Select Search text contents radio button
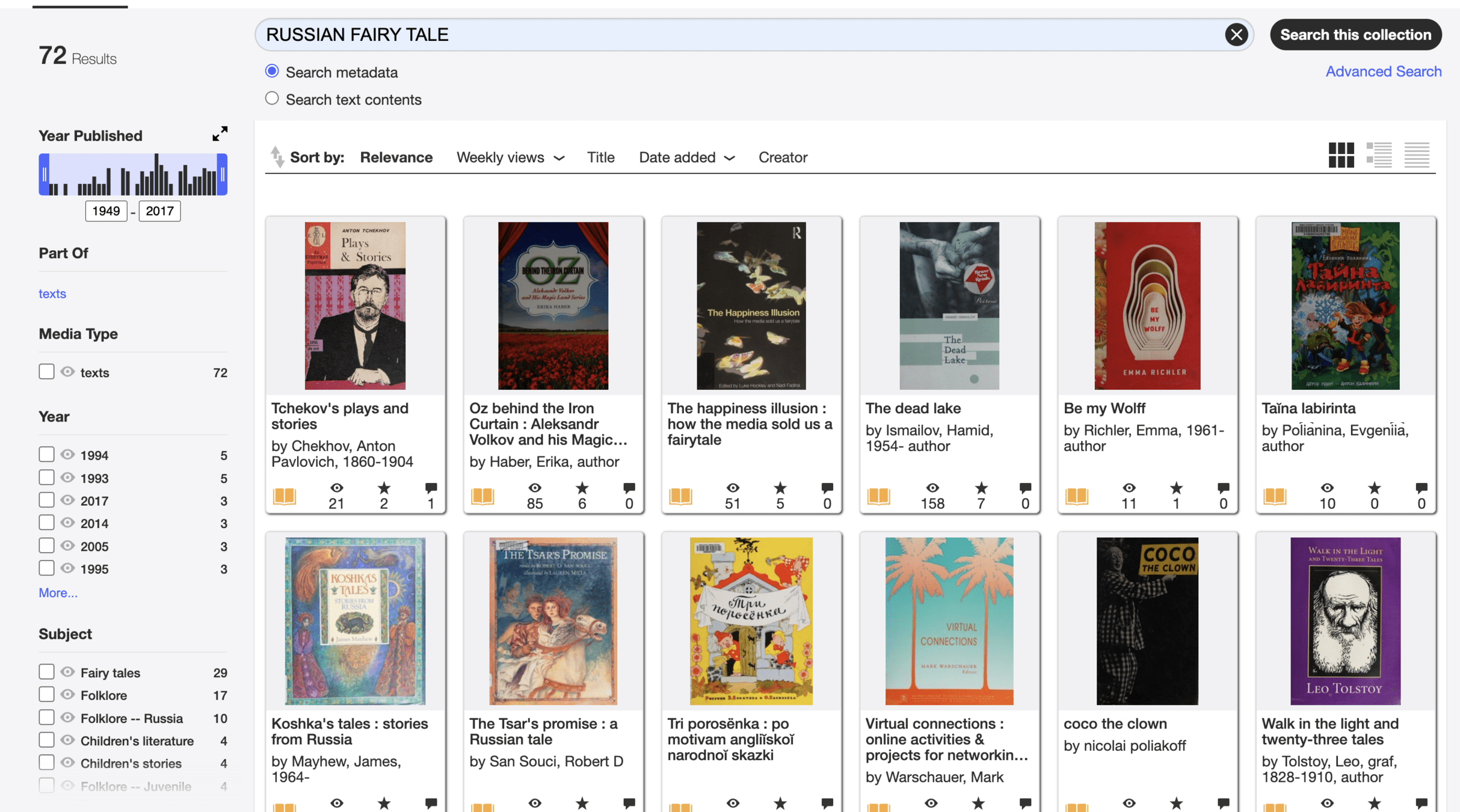This screenshot has height=812, width=1460. click(272, 99)
